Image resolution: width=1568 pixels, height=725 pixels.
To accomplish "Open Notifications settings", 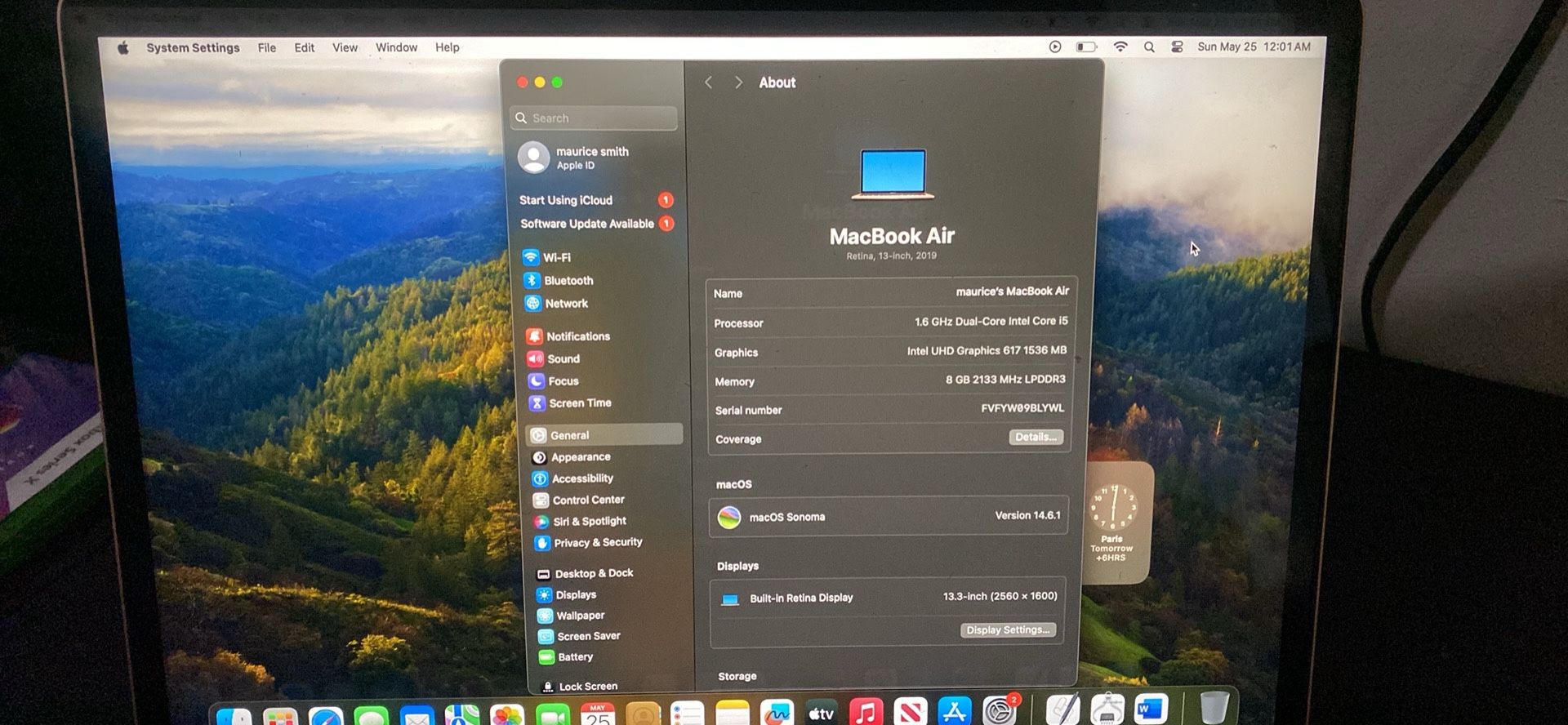I will point(569,336).
